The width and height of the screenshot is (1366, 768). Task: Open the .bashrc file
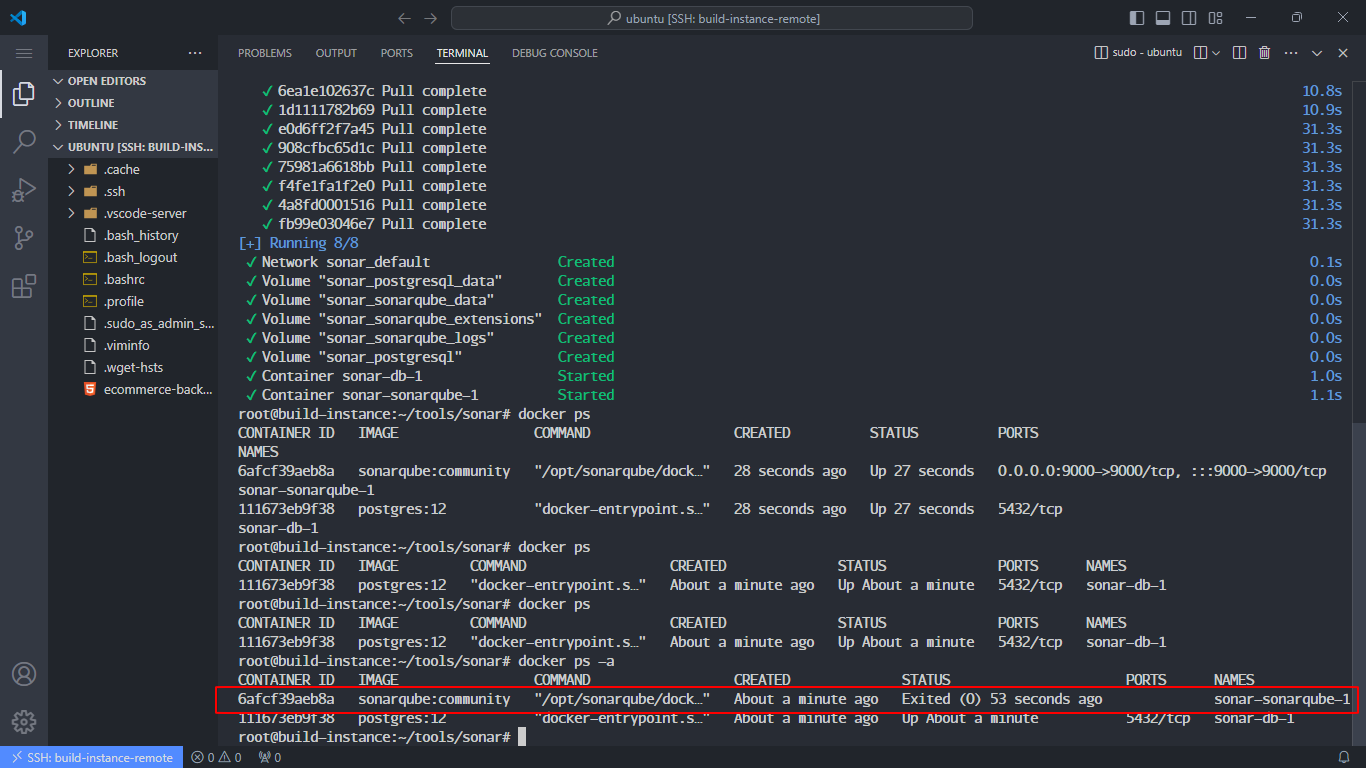(x=133, y=279)
